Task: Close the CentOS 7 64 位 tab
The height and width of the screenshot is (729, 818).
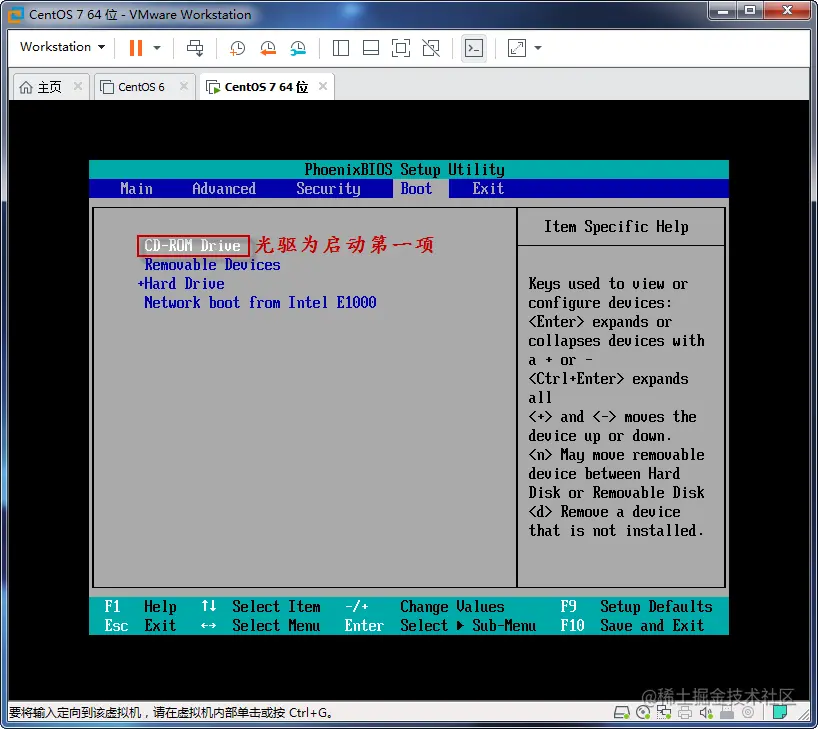Action: coord(323,86)
